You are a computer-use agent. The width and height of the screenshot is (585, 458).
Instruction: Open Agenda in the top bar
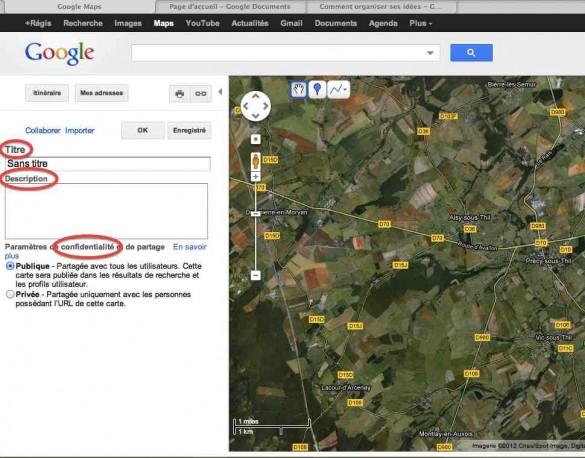point(383,23)
